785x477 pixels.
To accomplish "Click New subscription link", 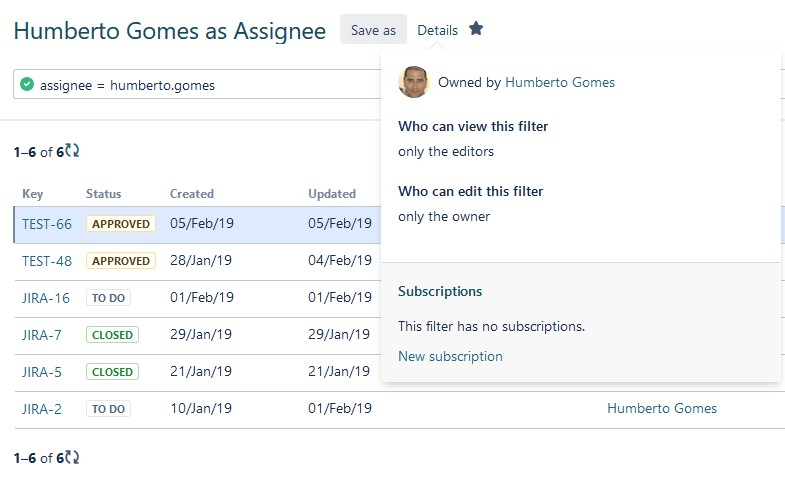I will click(450, 356).
